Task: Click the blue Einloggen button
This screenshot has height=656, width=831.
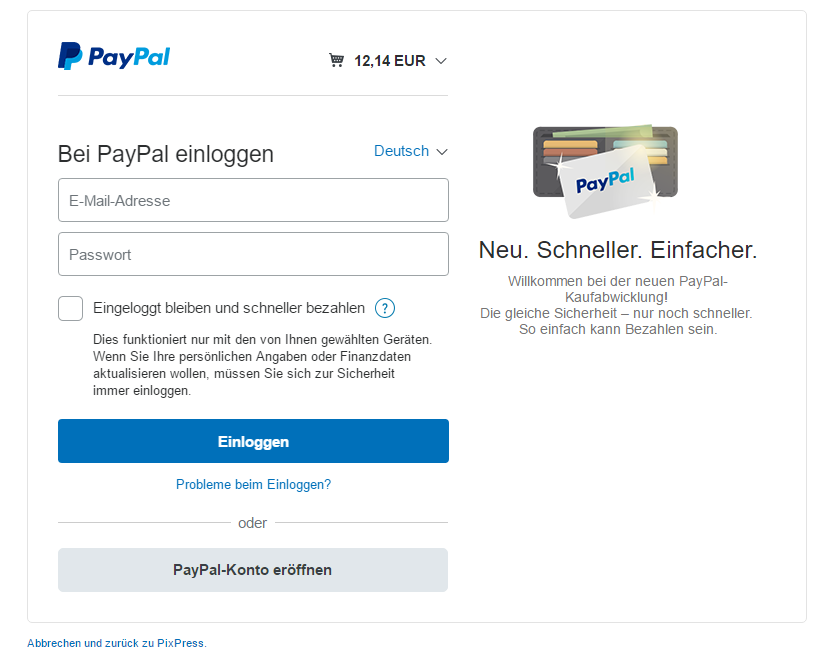Action: click(x=253, y=441)
